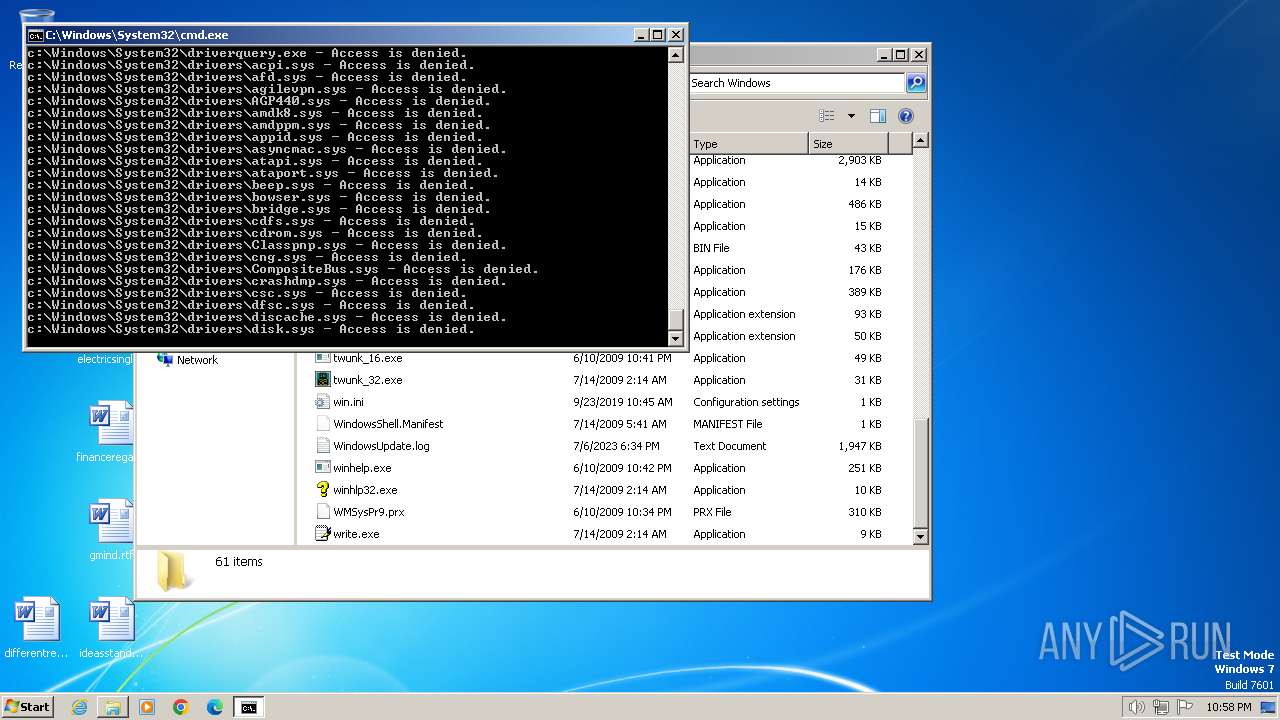Click the winhlp32.exe question mark icon
This screenshot has height=720, width=1280.
point(322,490)
